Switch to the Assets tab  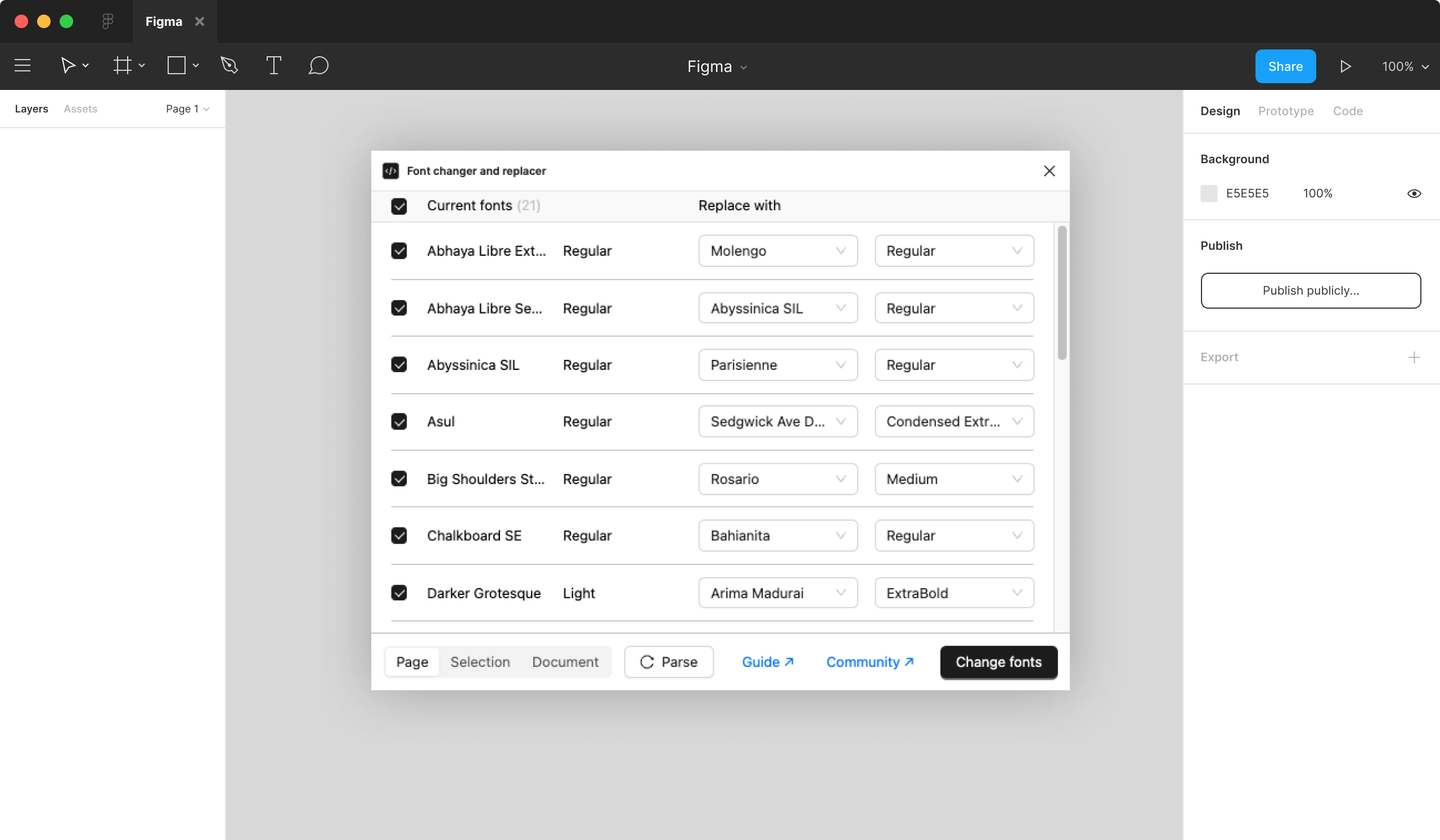point(80,109)
